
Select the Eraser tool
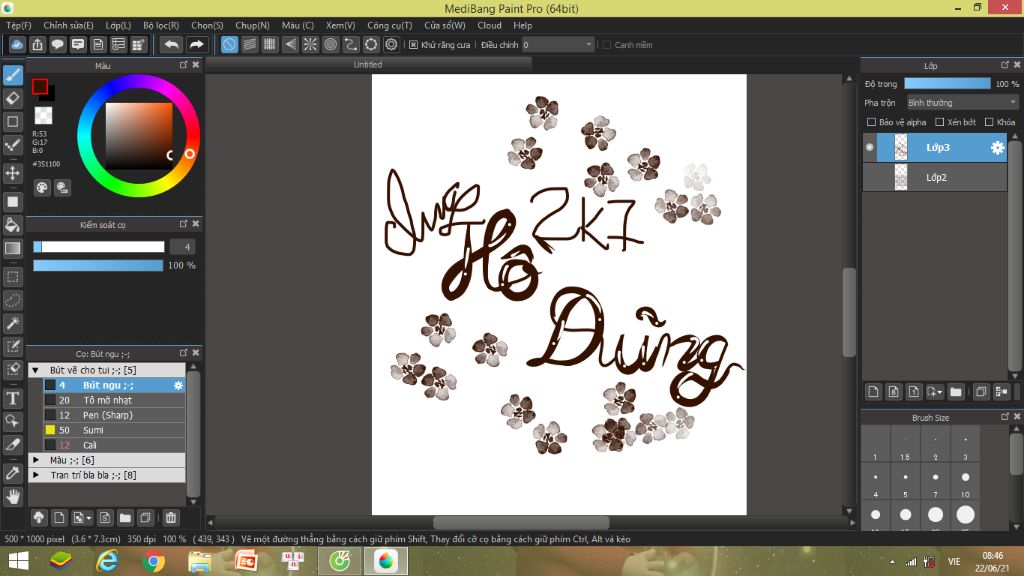coord(12,99)
